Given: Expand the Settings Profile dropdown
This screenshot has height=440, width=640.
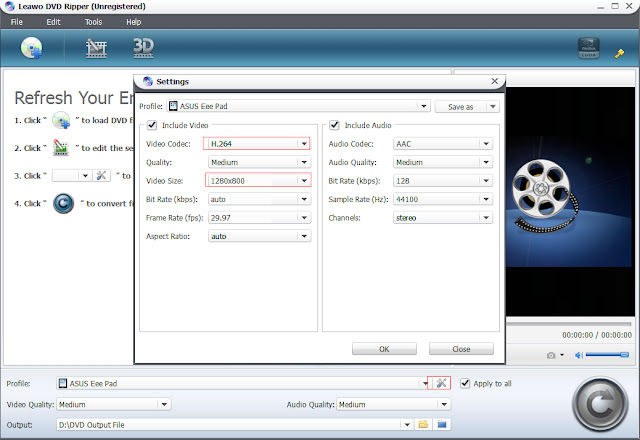Looking at the screenshot, I should click(424, 106).
